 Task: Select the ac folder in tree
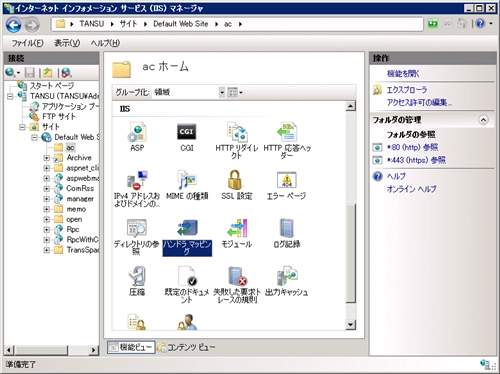[70, 147]
